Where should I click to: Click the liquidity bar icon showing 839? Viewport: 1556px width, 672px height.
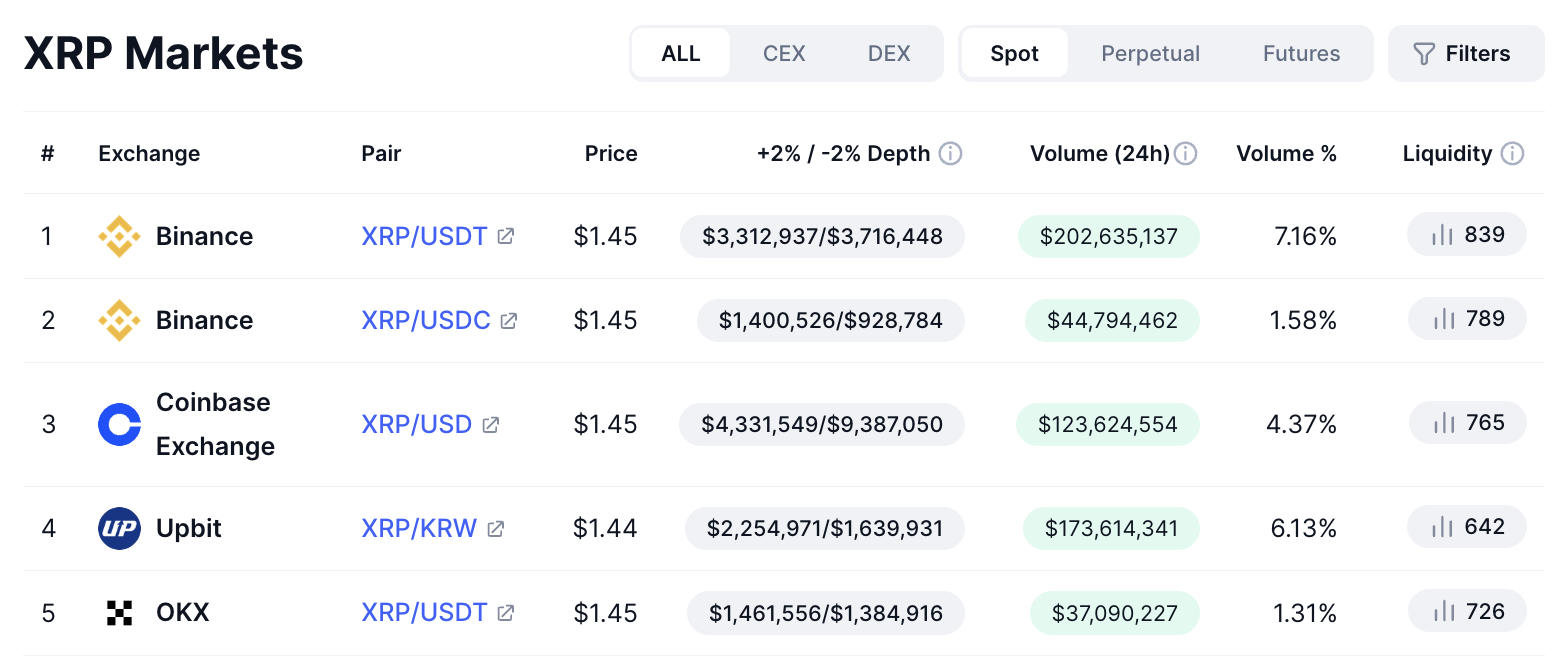tap(1443, 234)
